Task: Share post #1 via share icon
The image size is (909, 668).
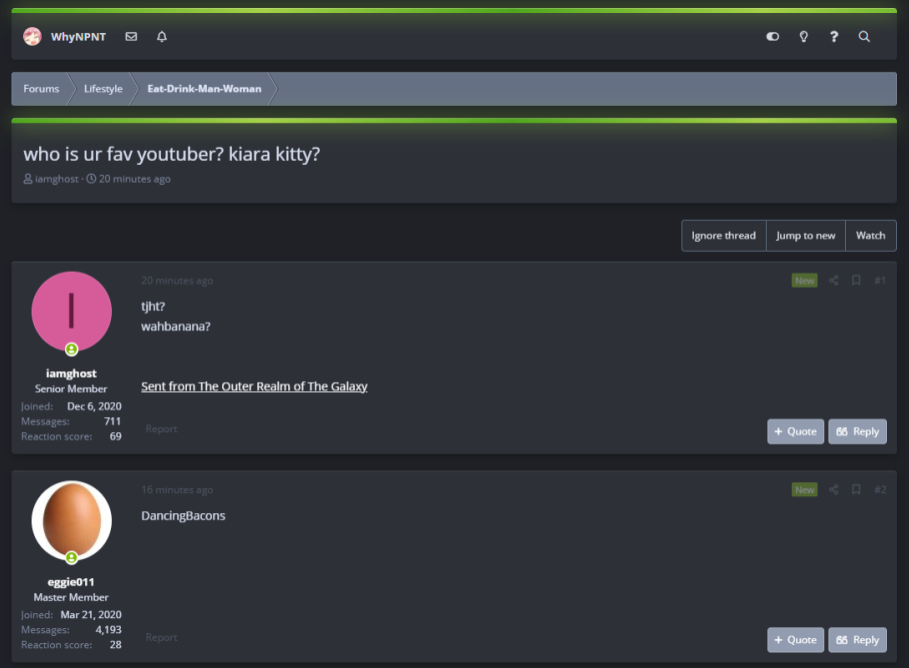Action: pos(834,281)
